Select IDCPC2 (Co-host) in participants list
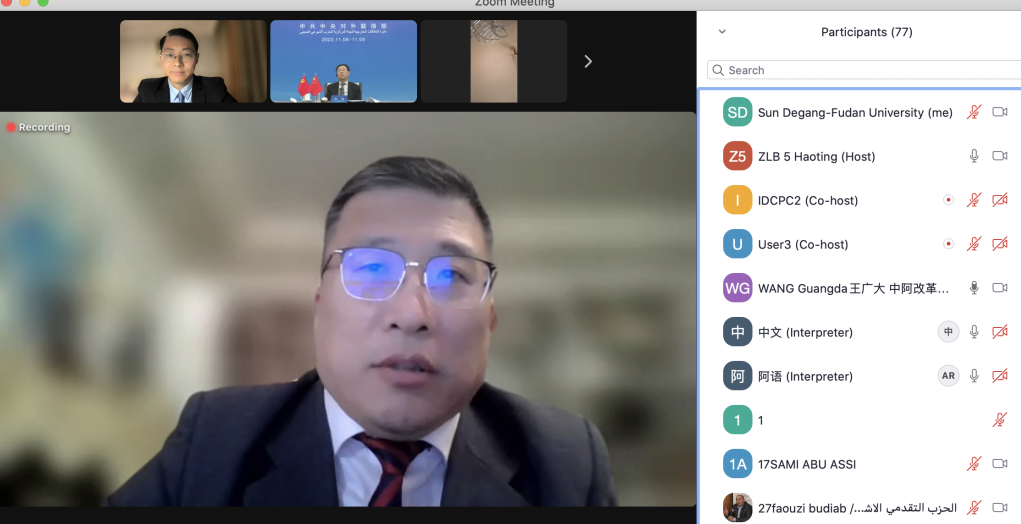Screen dimensions: 1021x524 [808, 200]
